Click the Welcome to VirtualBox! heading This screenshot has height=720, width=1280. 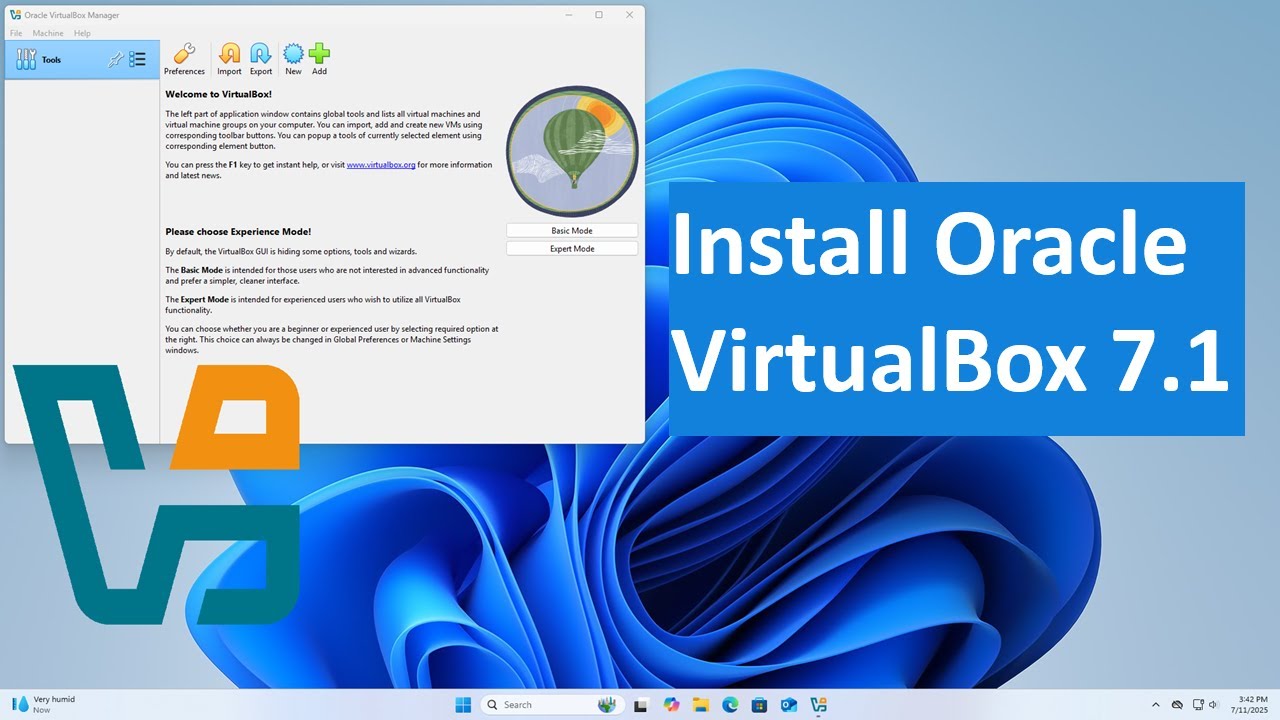pos(218,94)
